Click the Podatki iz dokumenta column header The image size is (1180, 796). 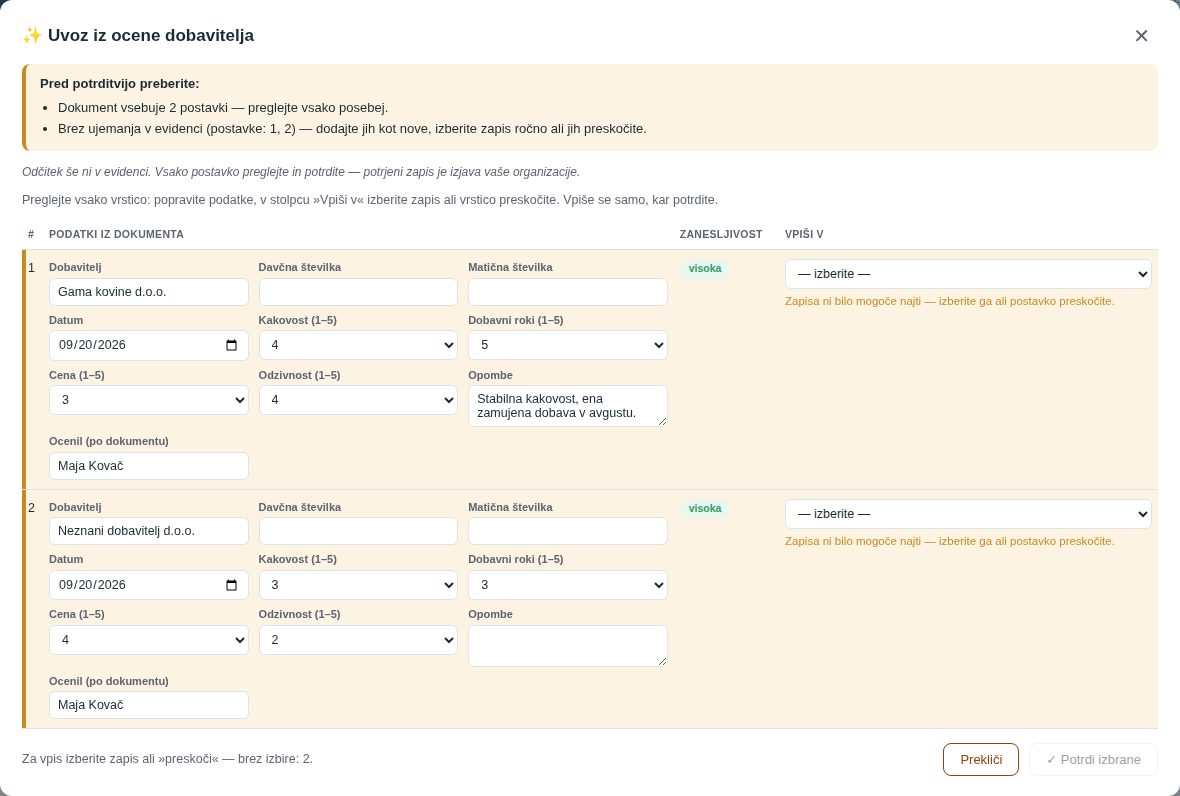pyautogui.click(x=116, y=235)
